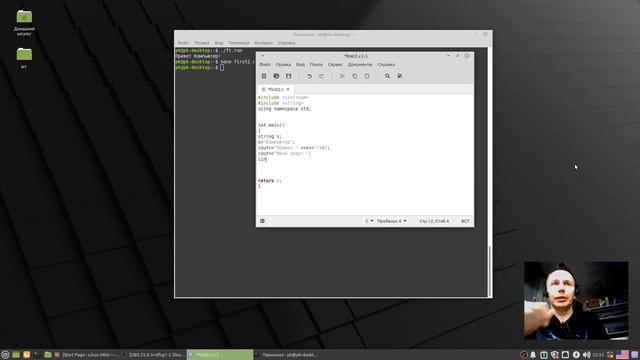Image resolution: width=640 pixels, height=360 pixels.
Task: Click the Find magnifier icon in editor toolbar
Action: click(x=387, y=76)
